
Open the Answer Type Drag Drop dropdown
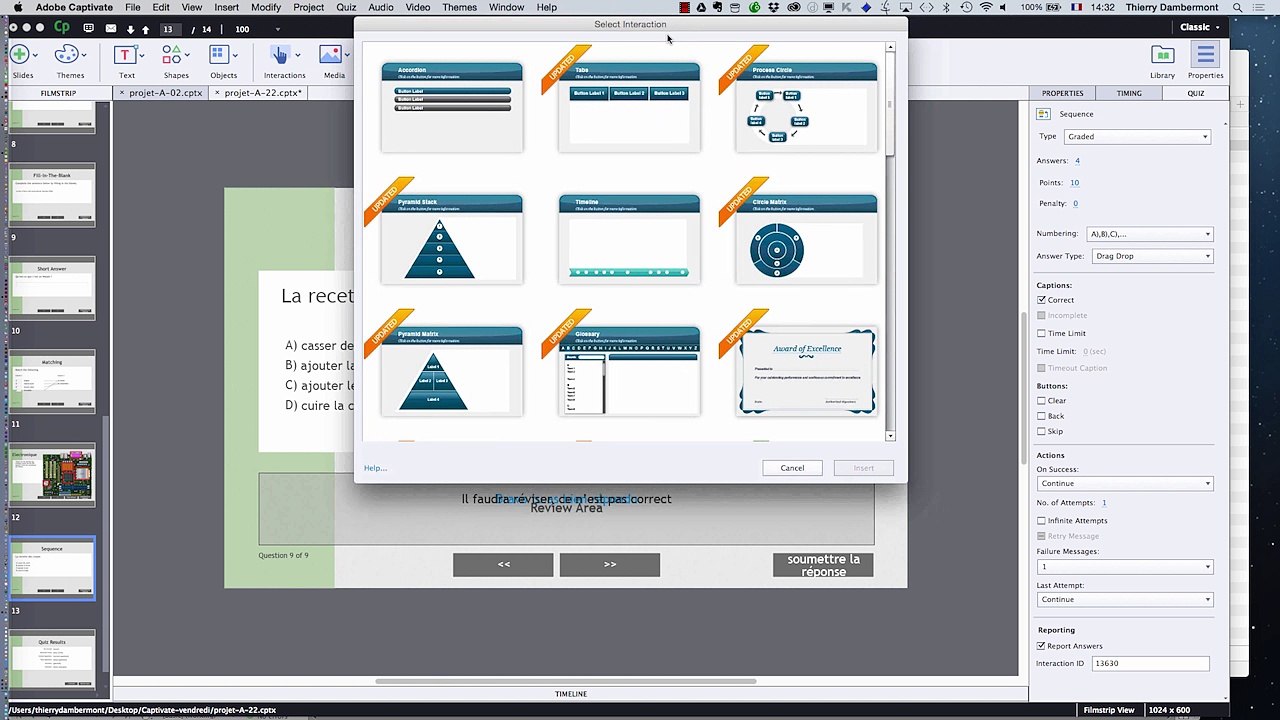tap(1152, 256)
